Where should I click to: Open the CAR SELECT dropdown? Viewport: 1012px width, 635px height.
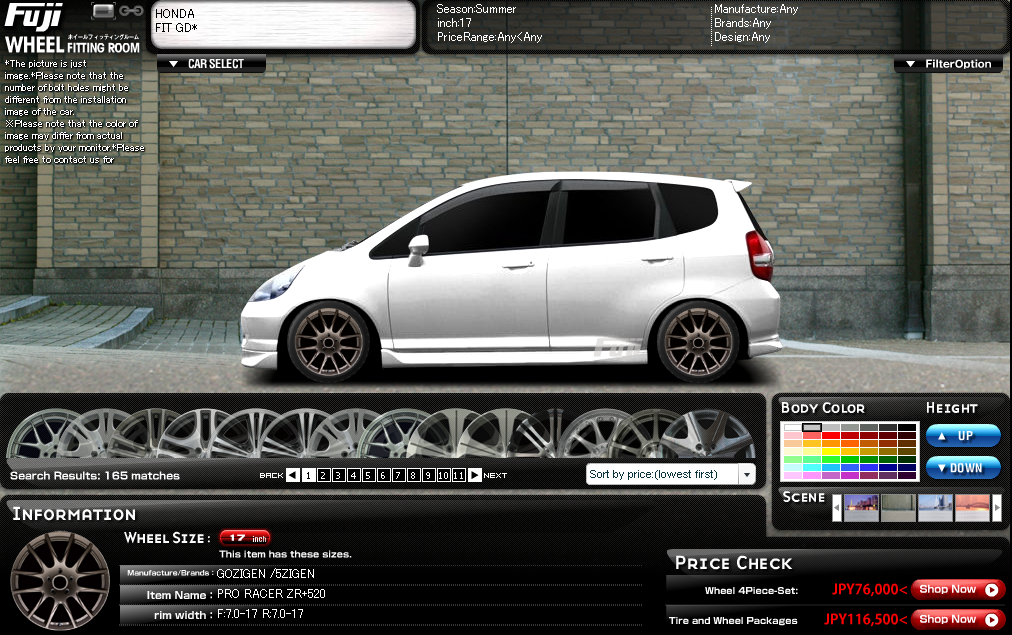click(211, 64)
